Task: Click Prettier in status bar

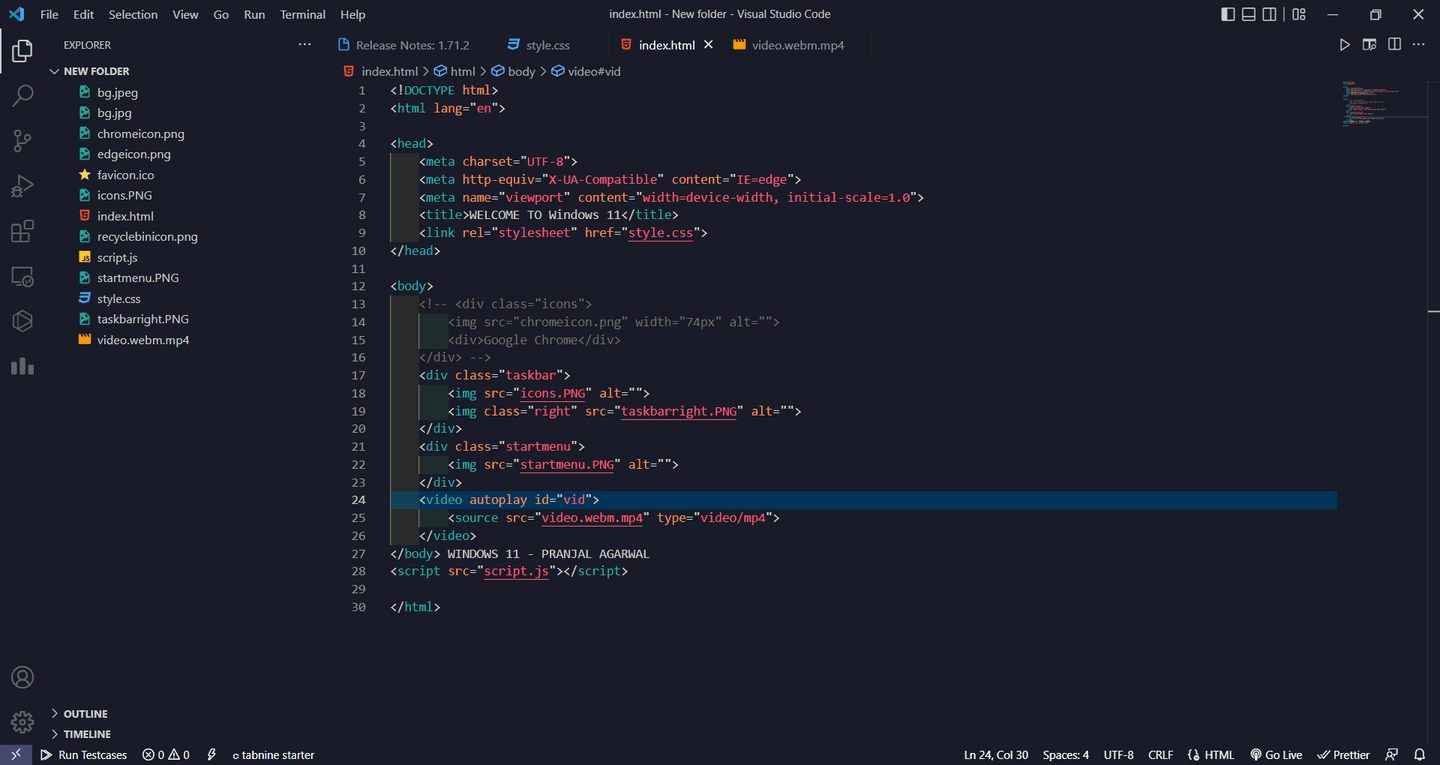Action: (x=1344, y=755)
